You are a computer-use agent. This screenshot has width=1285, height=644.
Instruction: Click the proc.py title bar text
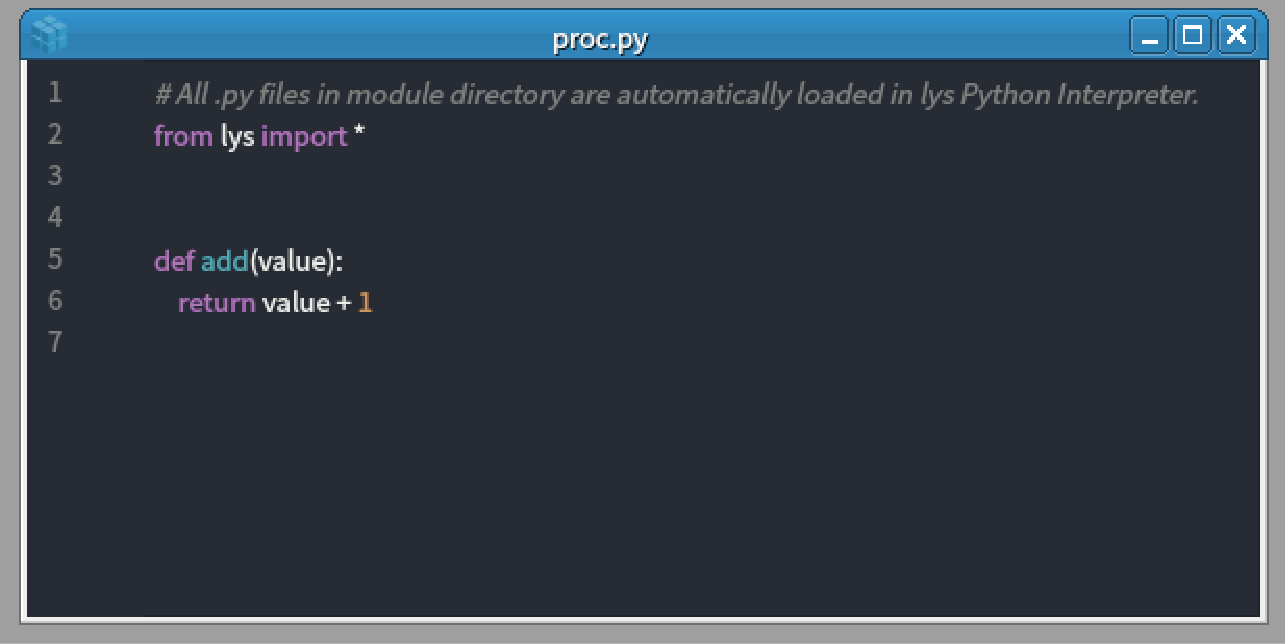[x=600, y=39]
